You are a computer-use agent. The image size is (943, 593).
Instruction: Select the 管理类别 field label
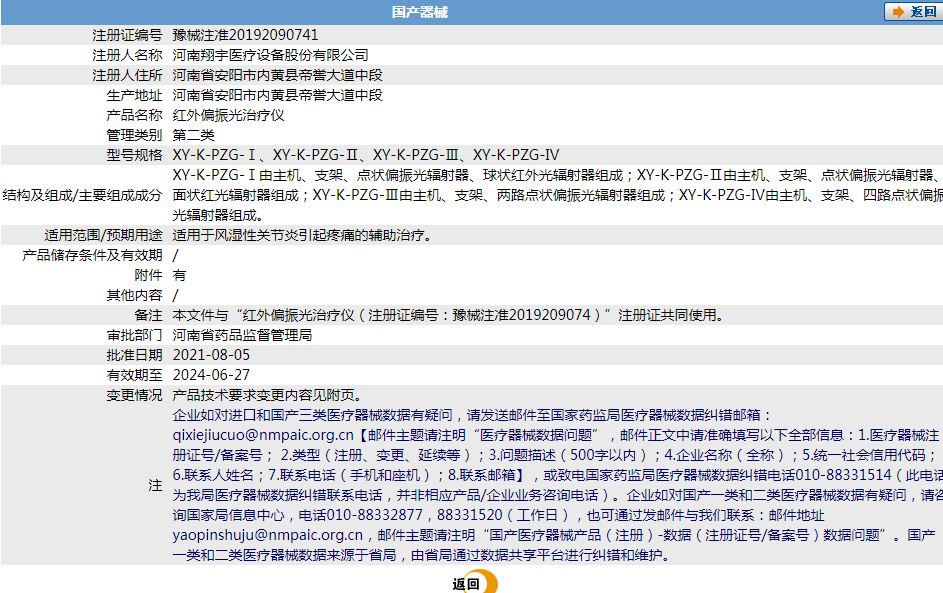tap(135, 135)
